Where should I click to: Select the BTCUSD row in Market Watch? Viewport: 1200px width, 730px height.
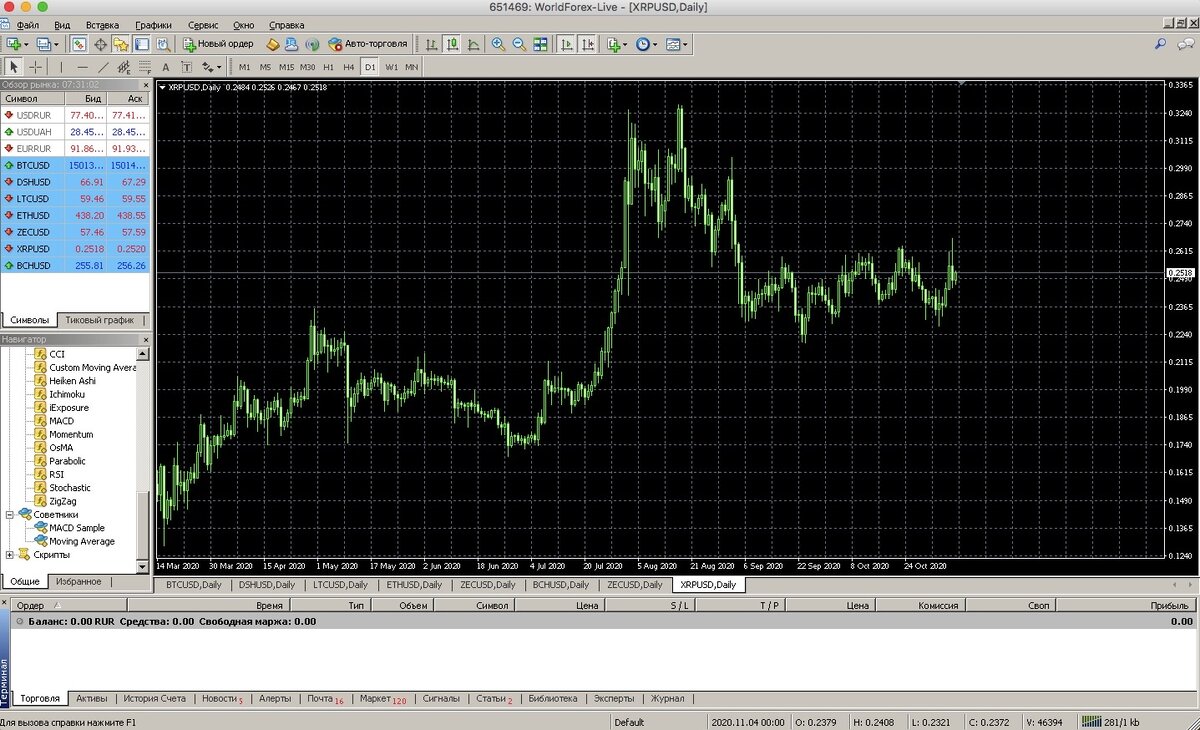point(75,165)
